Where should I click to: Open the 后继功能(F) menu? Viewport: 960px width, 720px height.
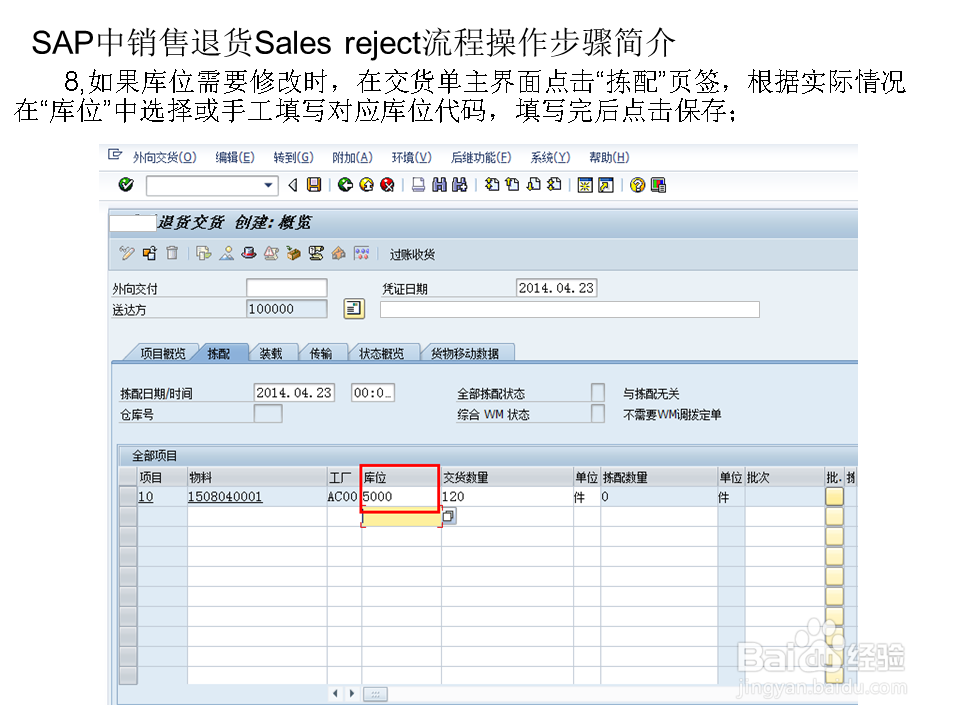tap(481, 157)
